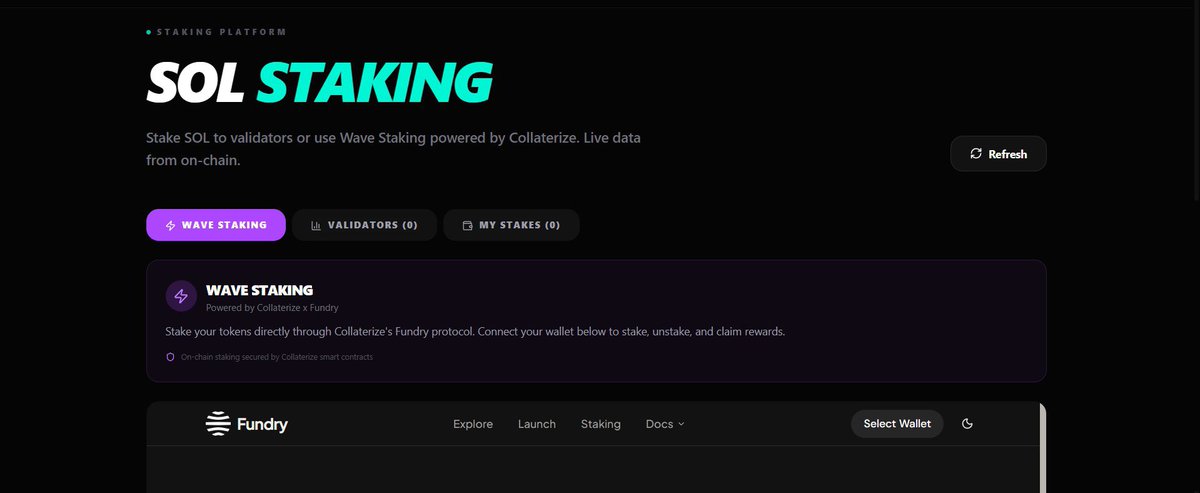Click the 'On-chain staking secured by Collaterize' note
This screenshot has width=1200, height=493.
pyautogui.click(x=277, y=357)
